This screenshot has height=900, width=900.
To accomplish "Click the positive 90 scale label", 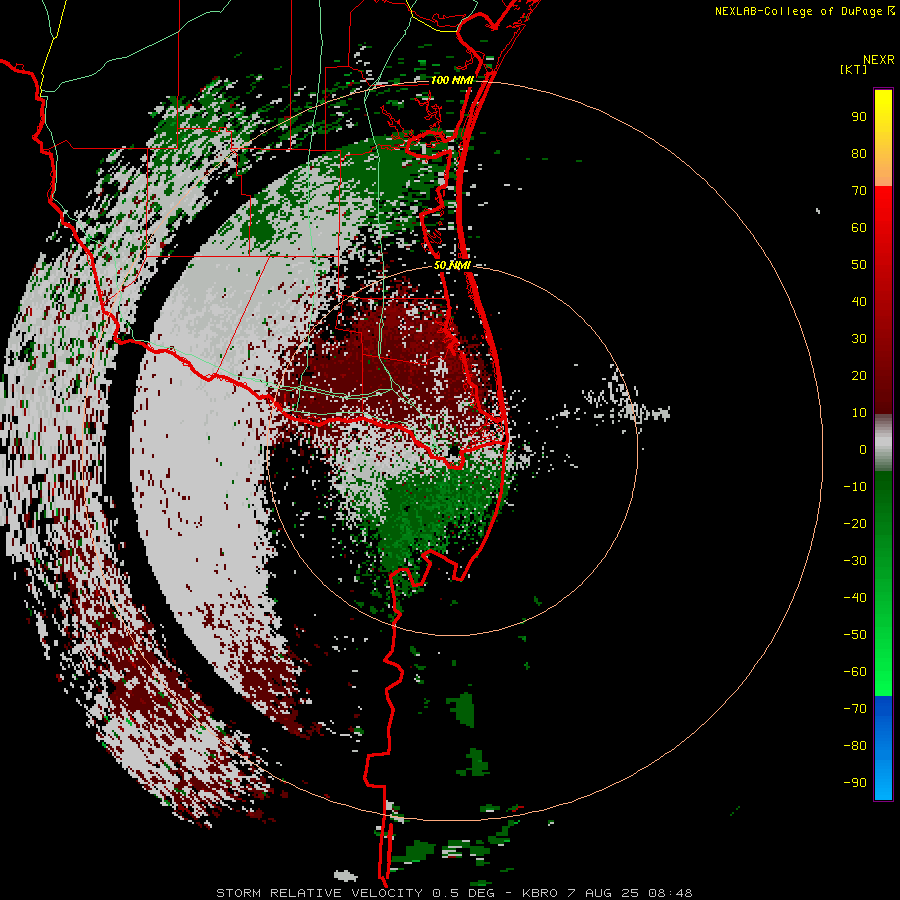I will tap(859, 117).
